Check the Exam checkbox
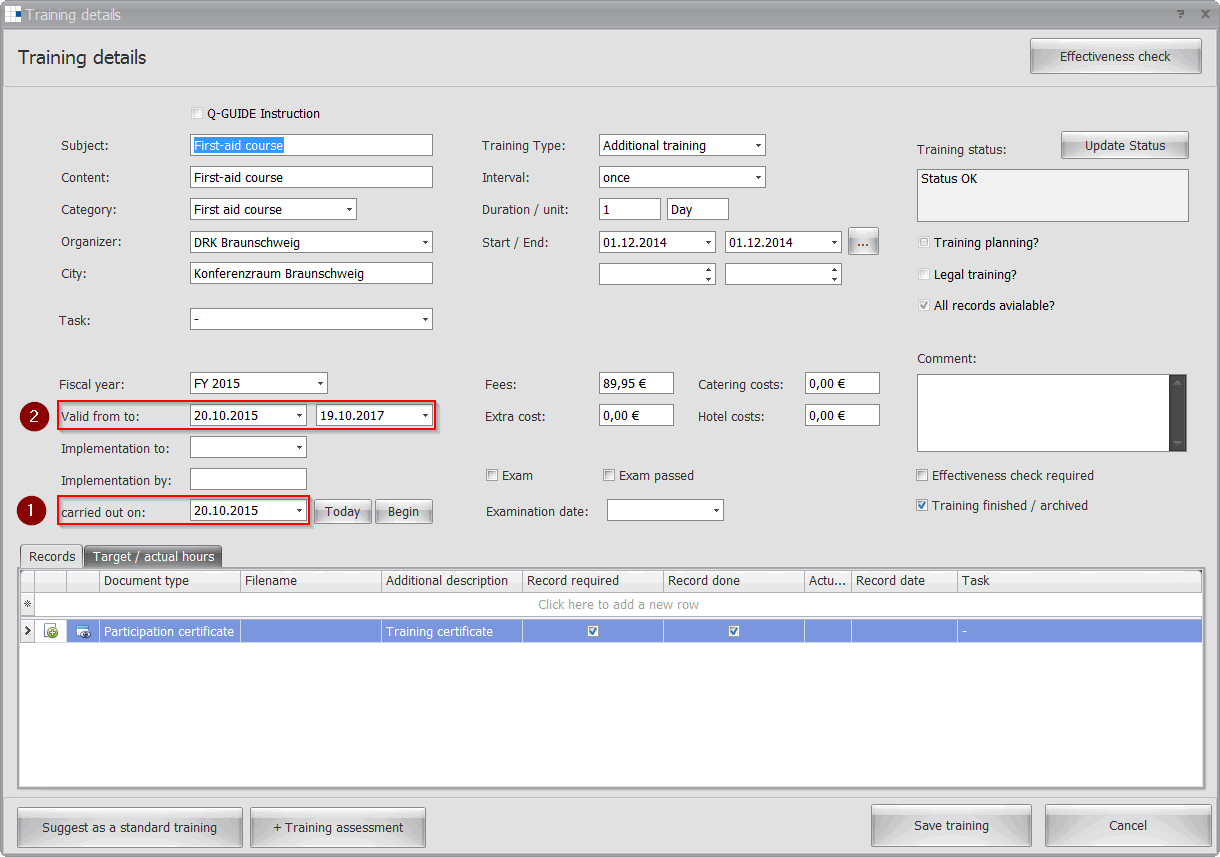The width and height of the screenshot is (1220, 857). point(492,476)
